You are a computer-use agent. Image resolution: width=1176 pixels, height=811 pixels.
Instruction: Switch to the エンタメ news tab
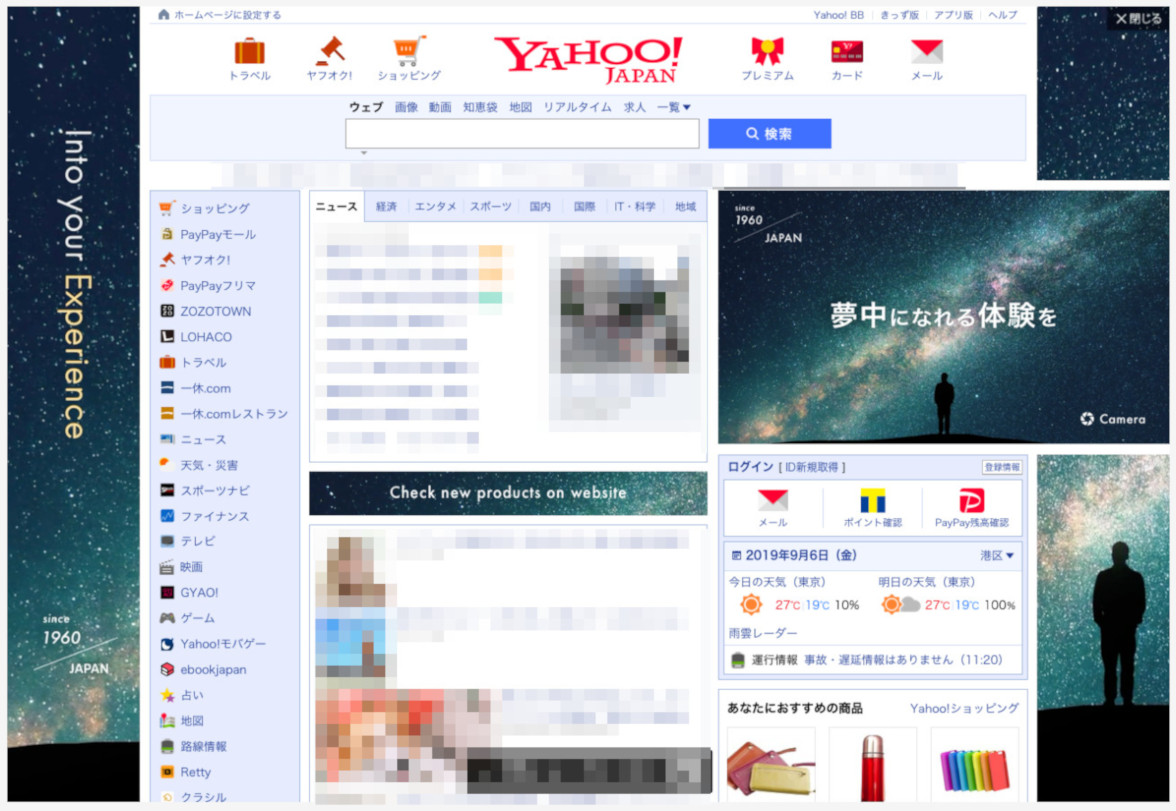435,206
